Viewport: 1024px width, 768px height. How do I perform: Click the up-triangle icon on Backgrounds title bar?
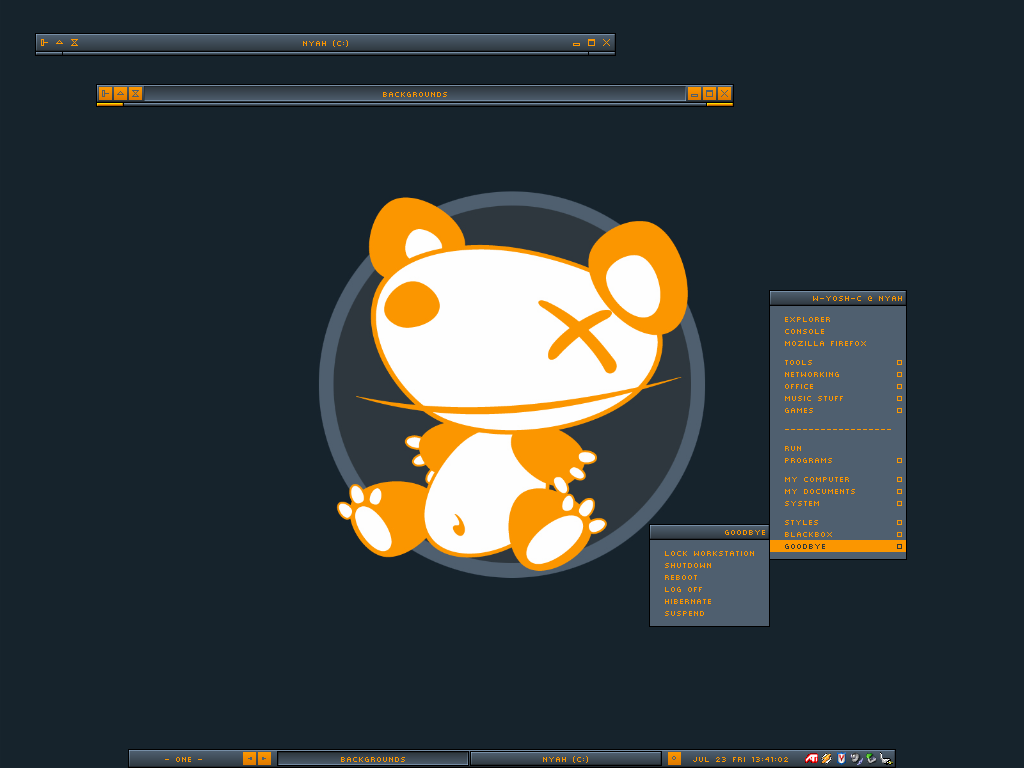[120, 93]
